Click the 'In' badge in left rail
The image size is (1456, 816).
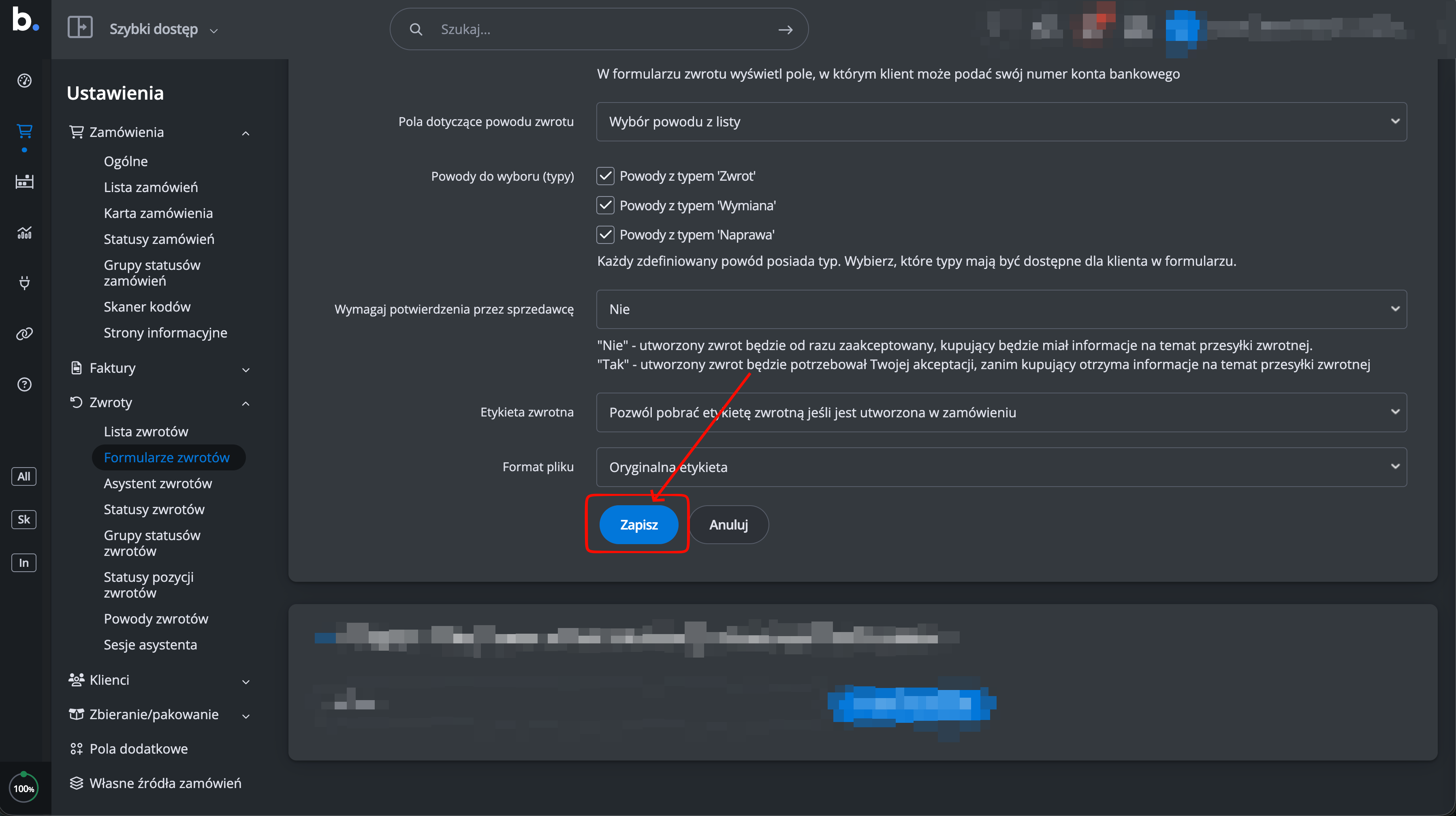[x=24, y=563]
